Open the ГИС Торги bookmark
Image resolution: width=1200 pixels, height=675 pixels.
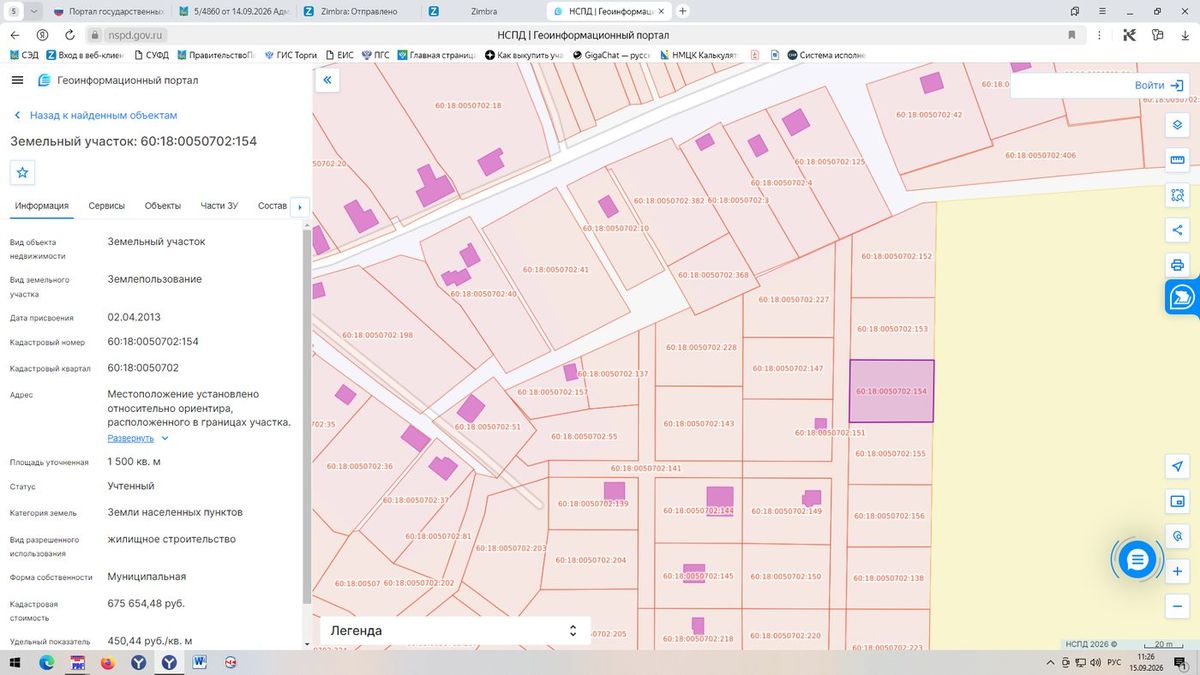click(x=290, y=55)
